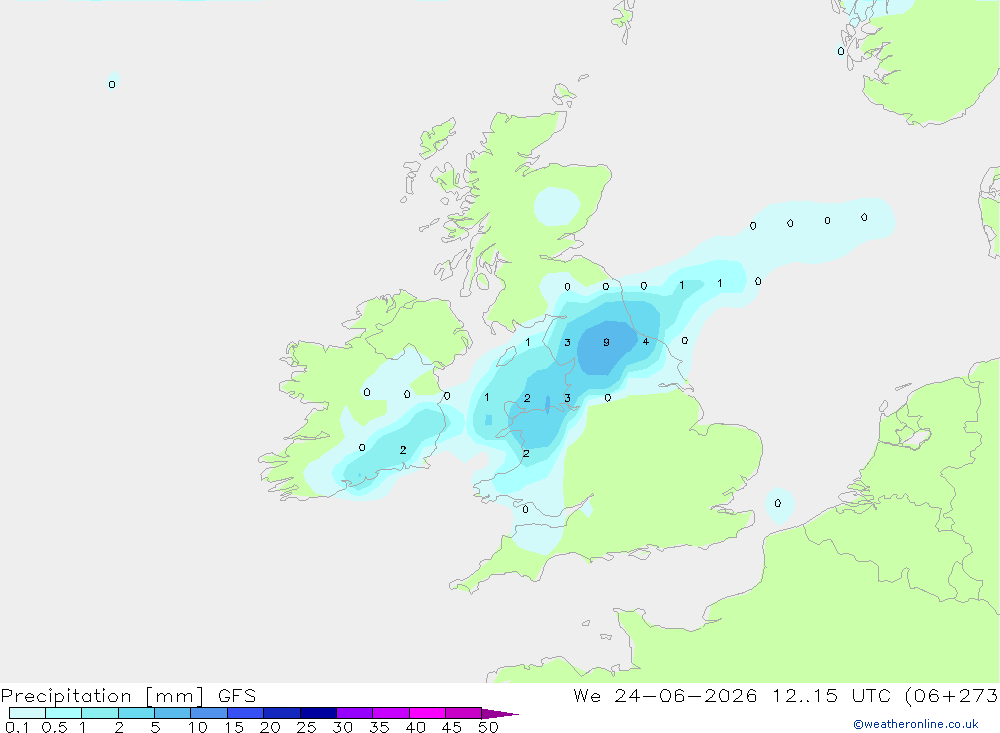Click the 20 to 25 mm legend swatch
1000x733 pixels.
tap(281, 713)
